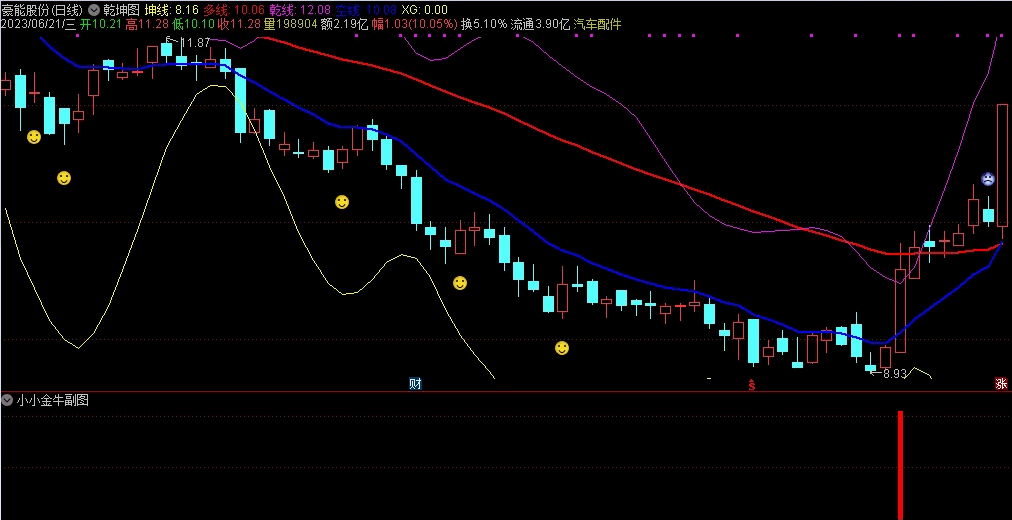
Task: Click the 小小金牛副图 sub-chart title
Action: (53, 400)
